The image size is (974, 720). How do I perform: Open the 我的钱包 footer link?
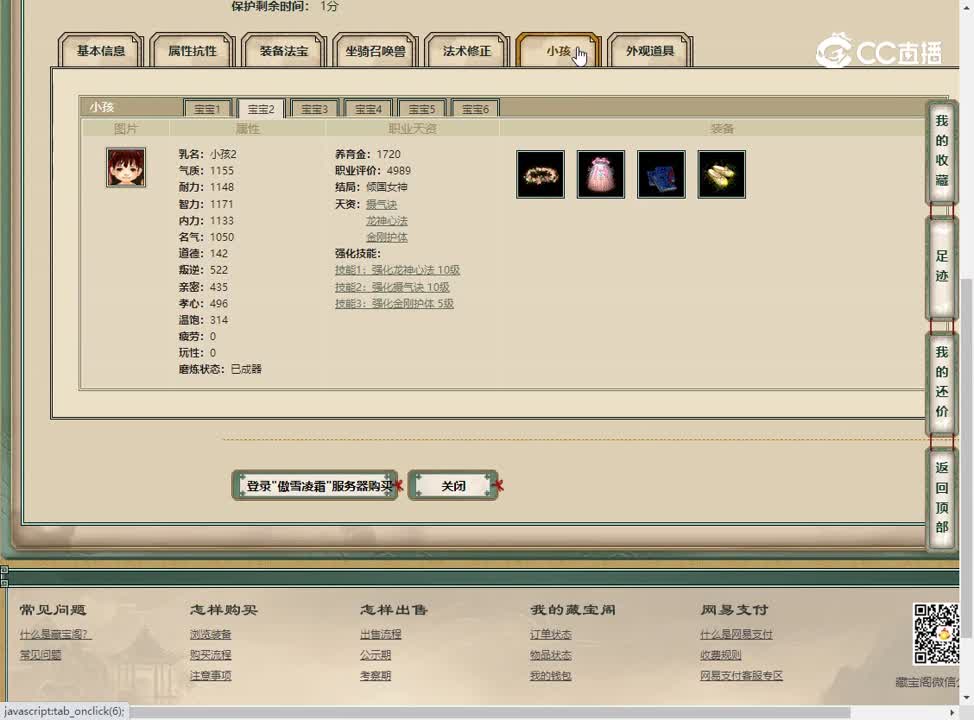pos(551,675)
